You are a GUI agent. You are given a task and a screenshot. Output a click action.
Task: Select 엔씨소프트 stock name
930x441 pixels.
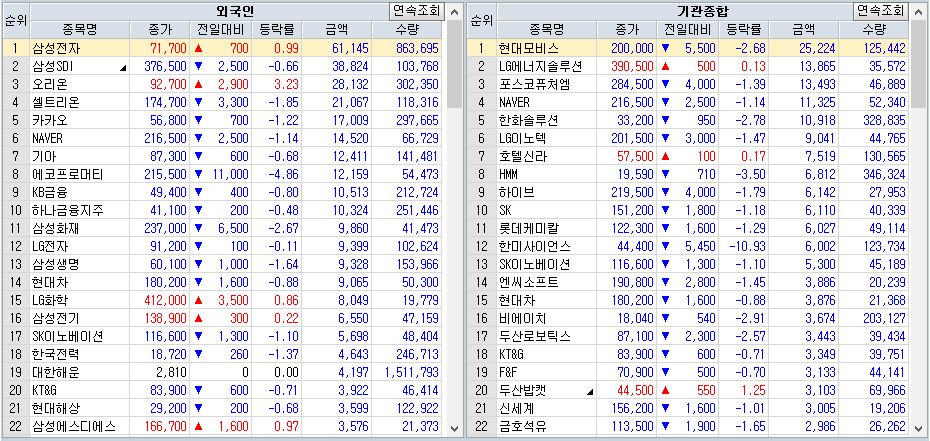[x=530, y=283]
